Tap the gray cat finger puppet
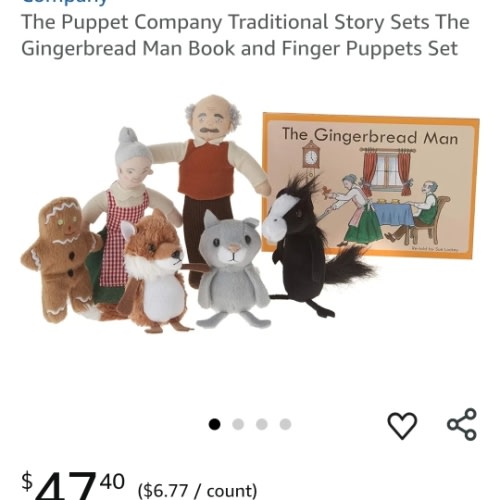The width and height of the screenshot is (500, 500). [x=232, y=269]
